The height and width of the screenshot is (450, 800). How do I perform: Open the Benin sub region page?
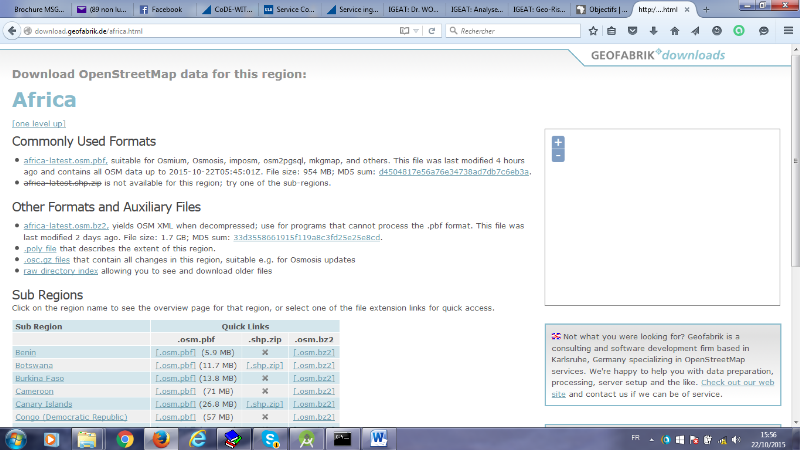25,352
